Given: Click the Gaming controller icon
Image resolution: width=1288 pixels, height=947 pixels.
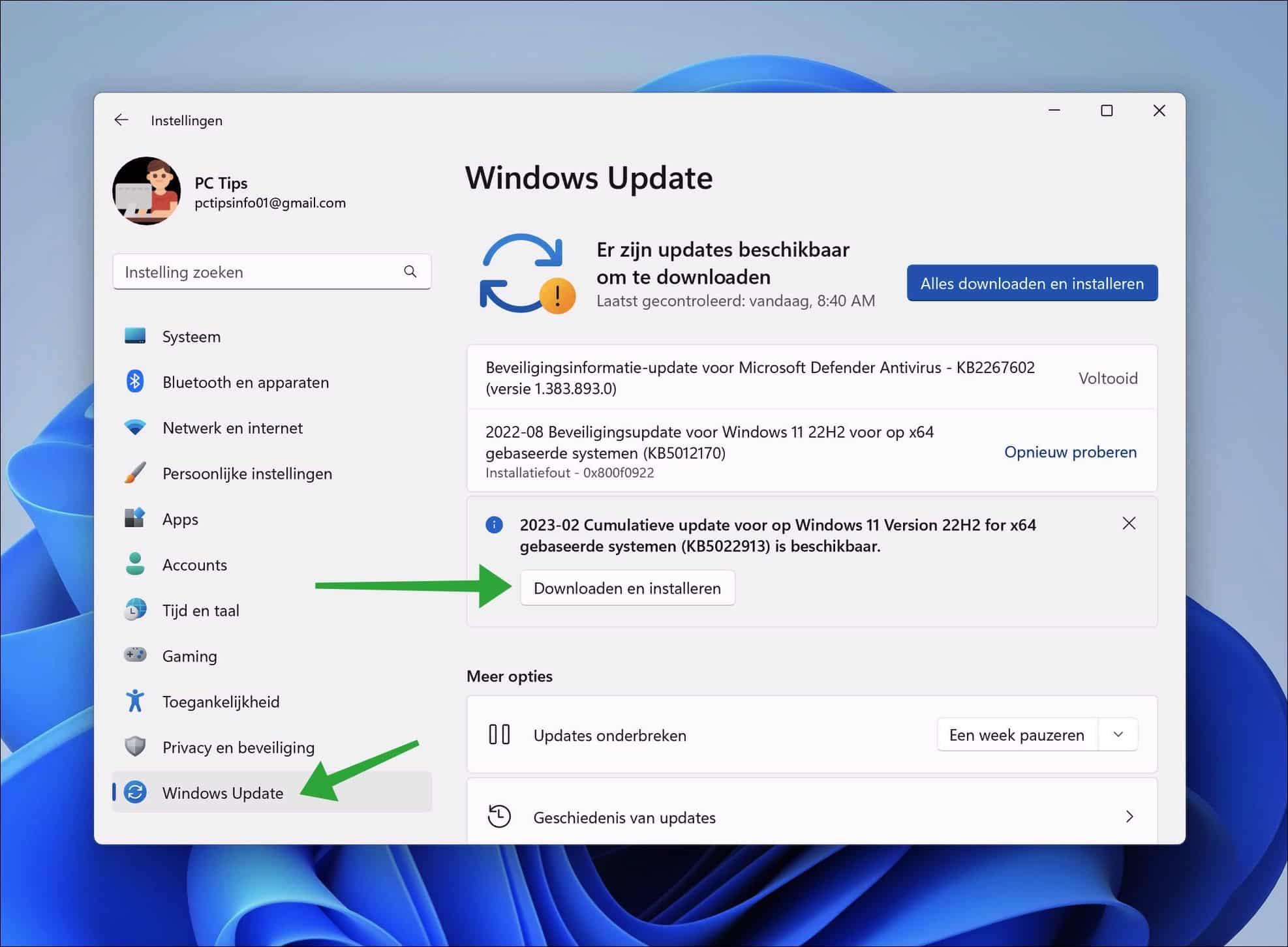Looking at the screenshot, I should point(135,655).
